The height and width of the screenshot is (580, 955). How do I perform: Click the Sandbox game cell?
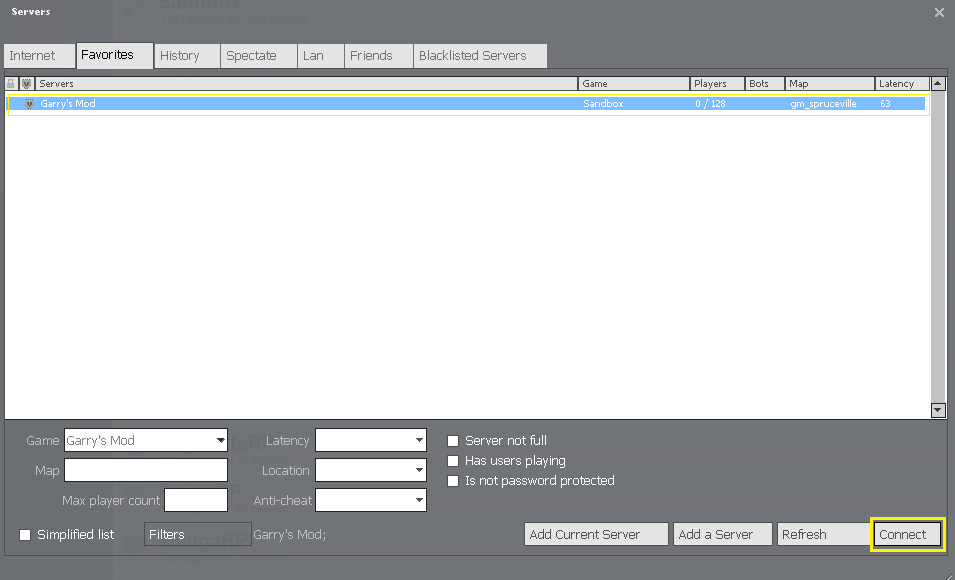[x=603, y=104]
